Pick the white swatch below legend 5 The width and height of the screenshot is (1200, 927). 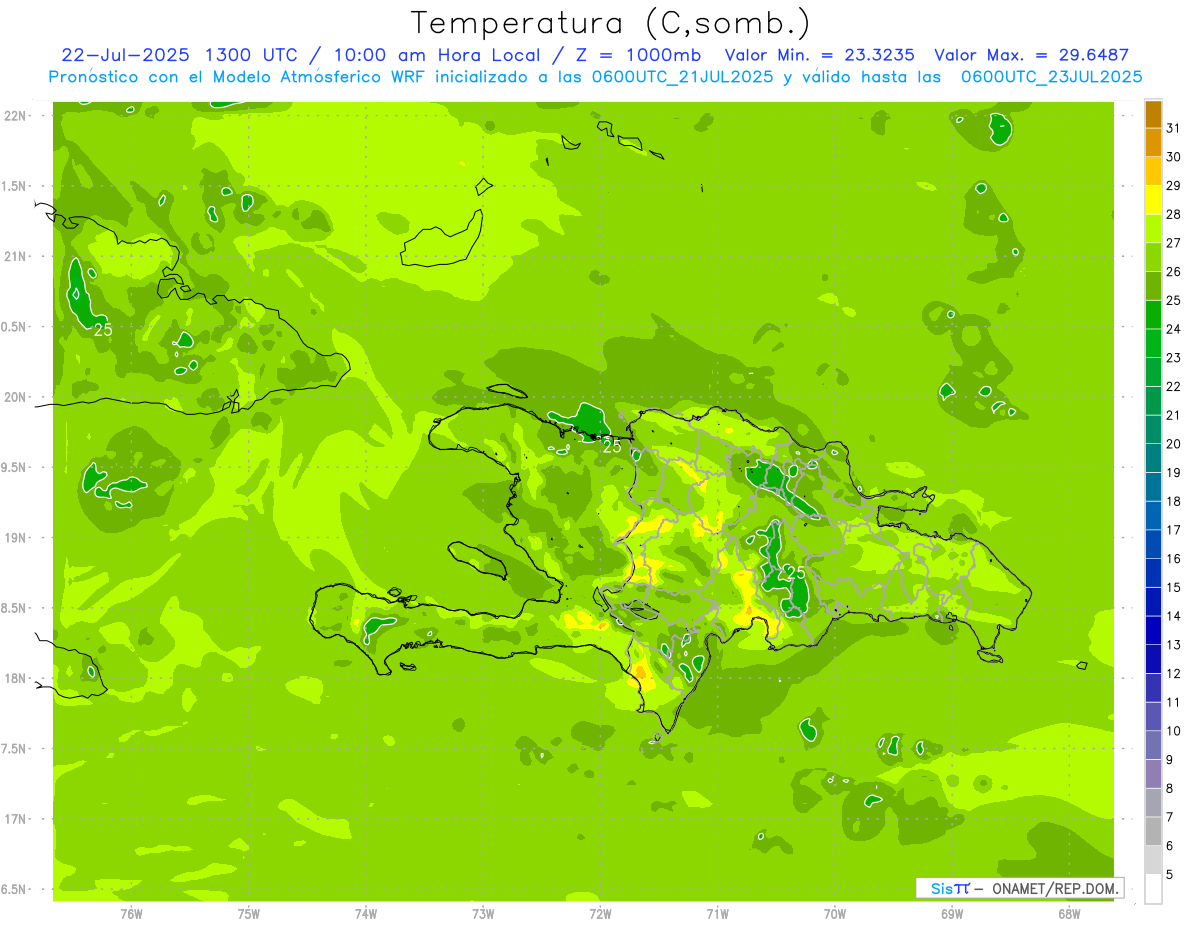(x=1153, y=889)
